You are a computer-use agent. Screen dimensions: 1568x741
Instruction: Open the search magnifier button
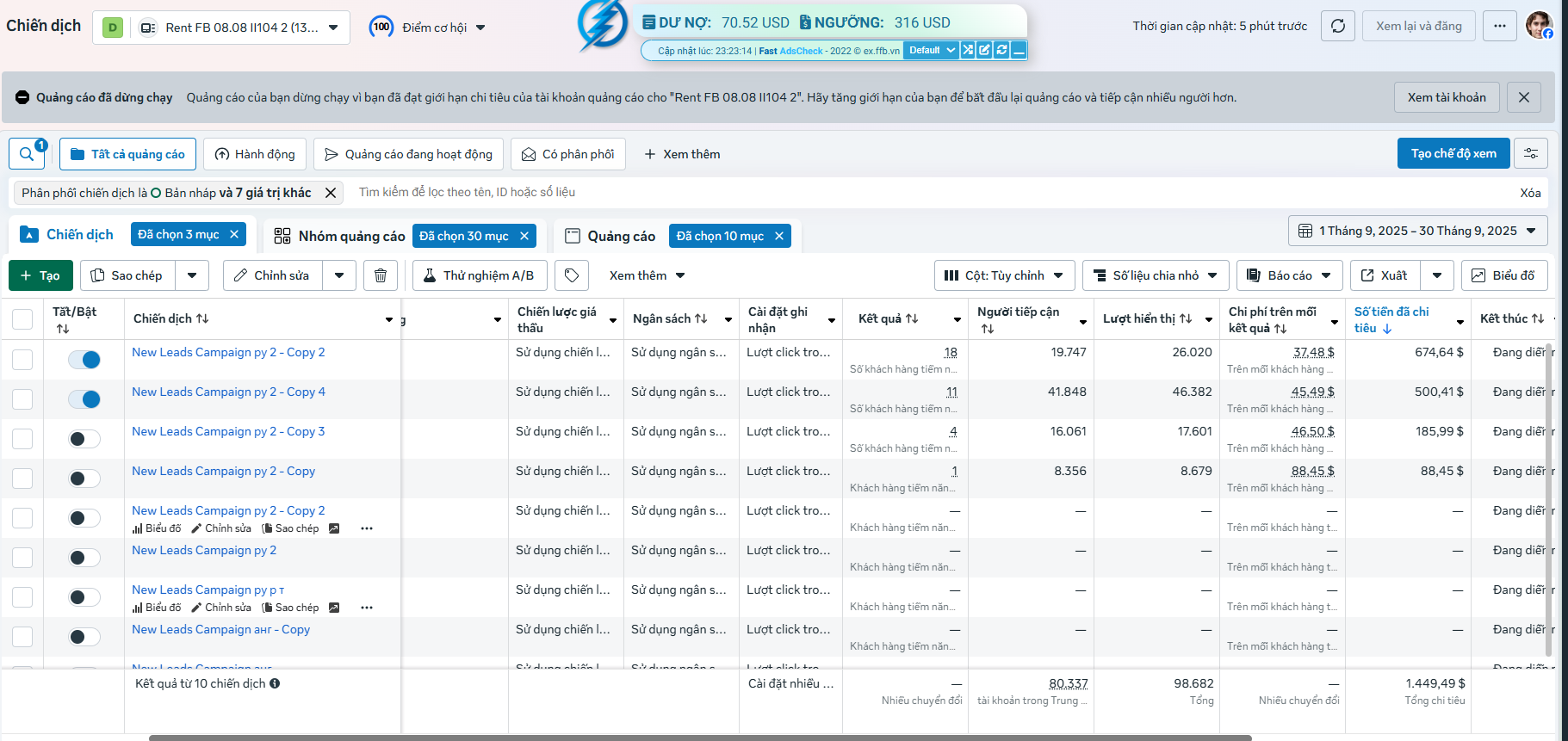pos(27,154)
